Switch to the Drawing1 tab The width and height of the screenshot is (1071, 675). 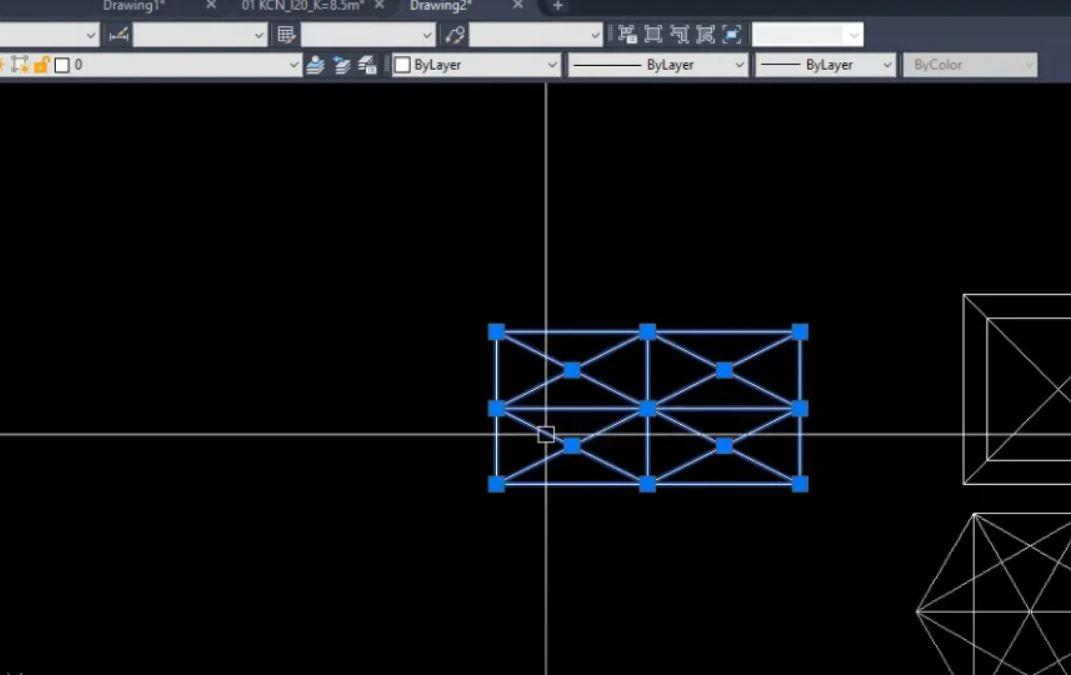(x=135, y=6)
